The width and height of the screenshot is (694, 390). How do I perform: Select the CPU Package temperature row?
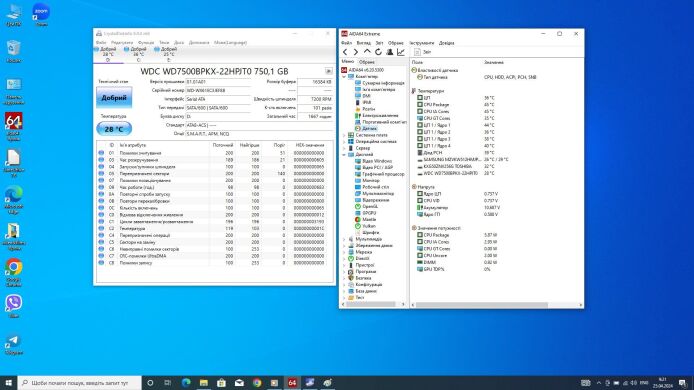point(456,105)
